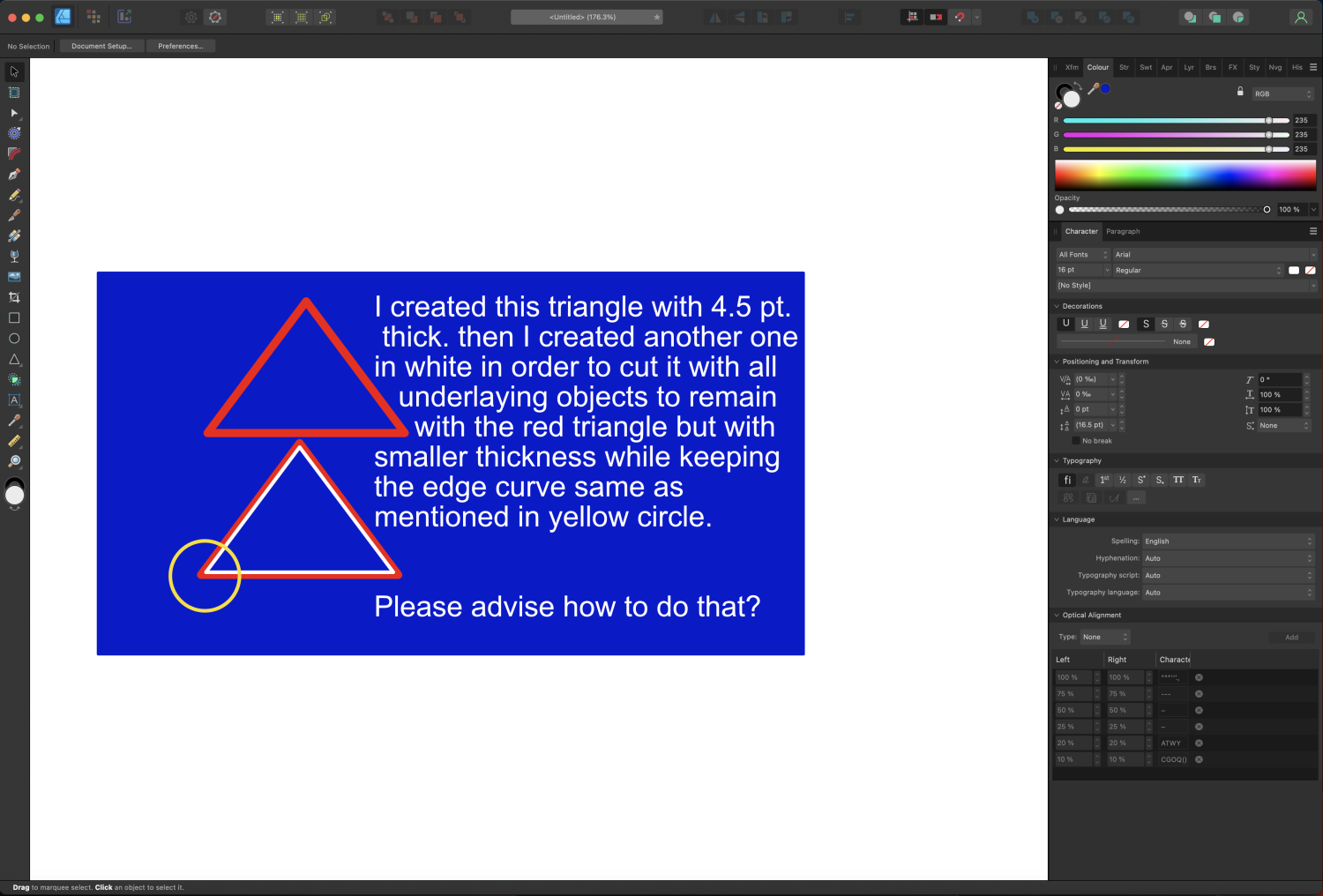Open the RGB colour model dropdown
This screenshot has height=896, width=1323.
1283,93
